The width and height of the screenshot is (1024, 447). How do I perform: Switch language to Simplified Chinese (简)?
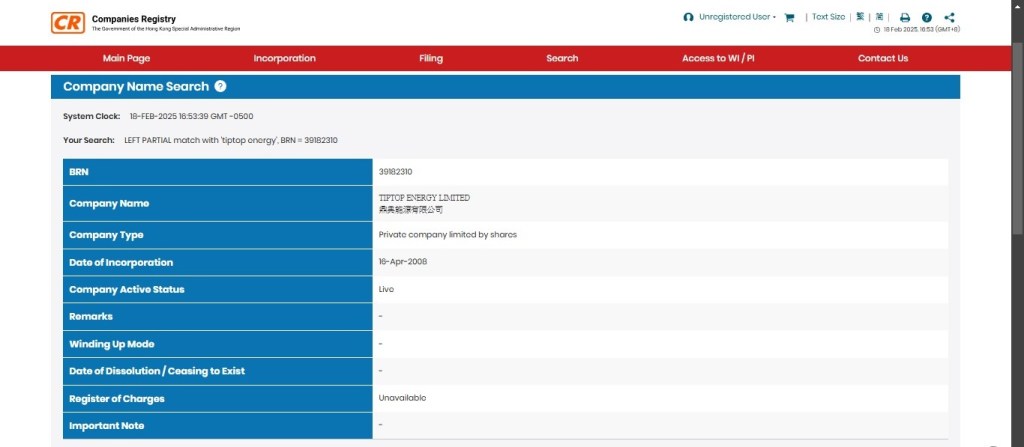(879, 17)
